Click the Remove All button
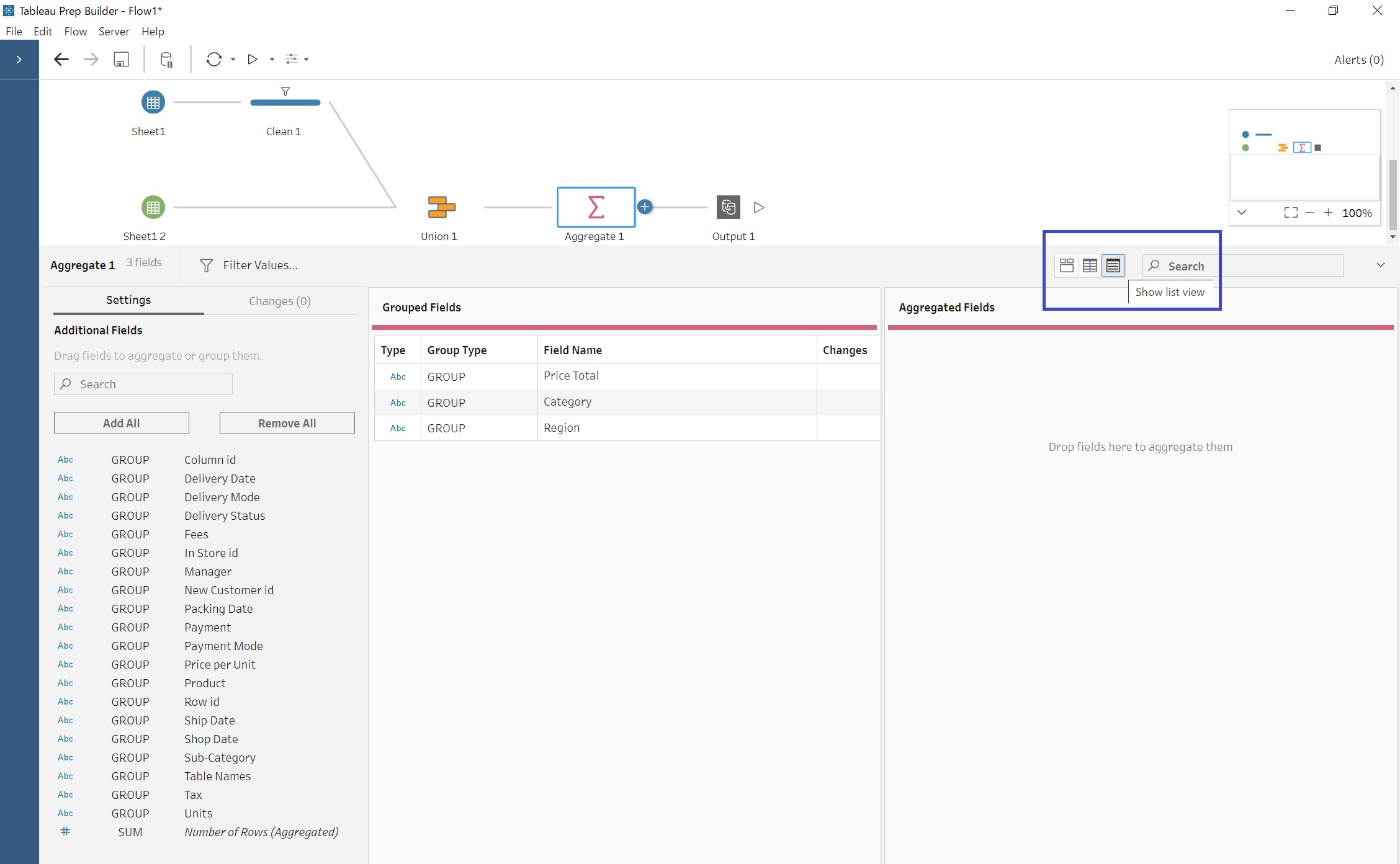Viewport: 1400px width, 864px height. pyautogui.click(x=287, y=423)
